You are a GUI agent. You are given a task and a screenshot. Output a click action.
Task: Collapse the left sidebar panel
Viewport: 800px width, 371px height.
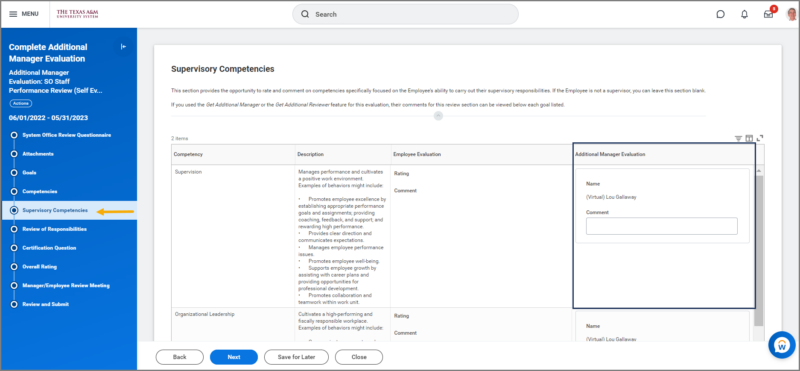[x=123, y=46]
